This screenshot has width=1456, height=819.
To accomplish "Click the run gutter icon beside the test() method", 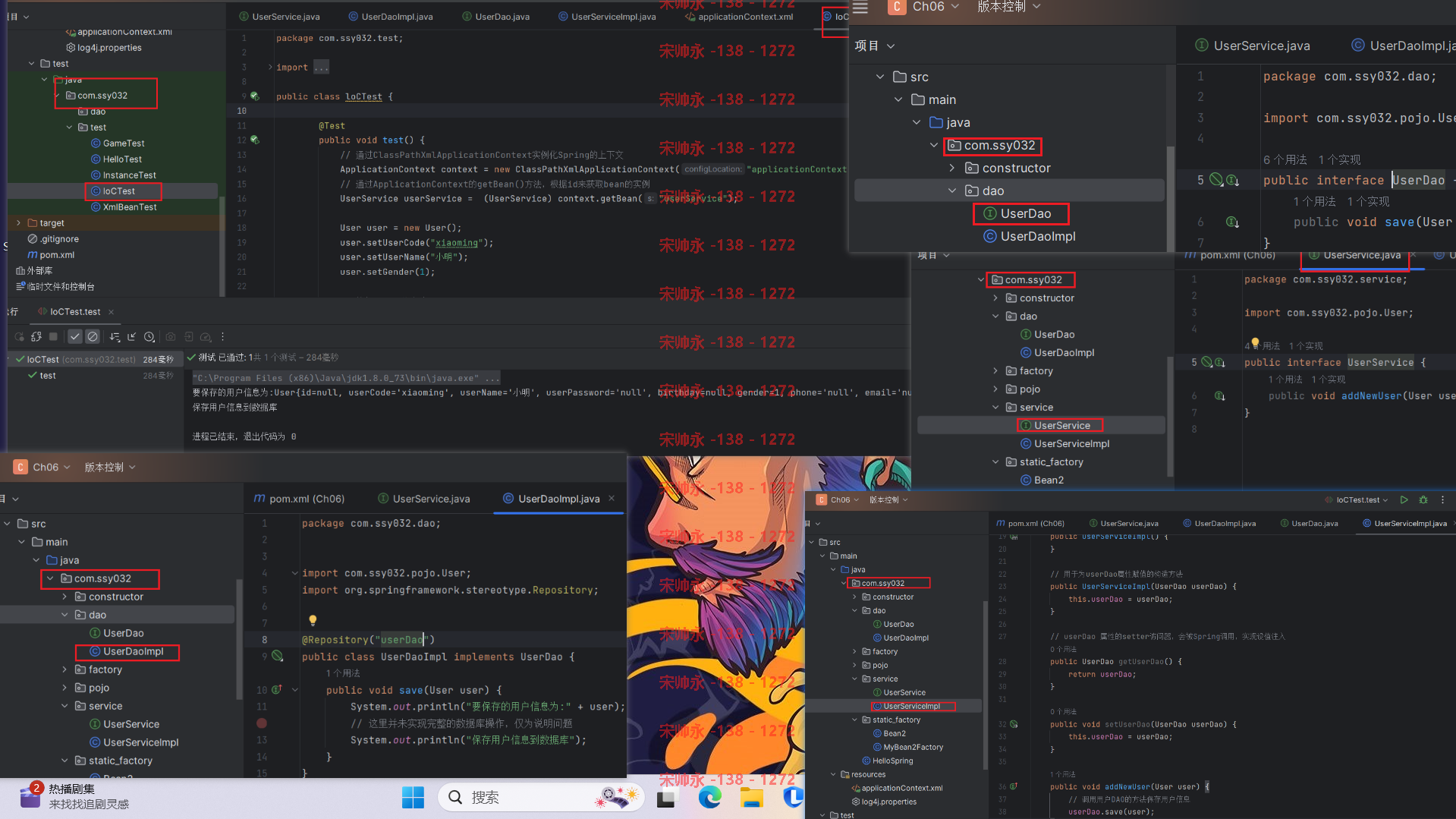I will tap(255, 140).
